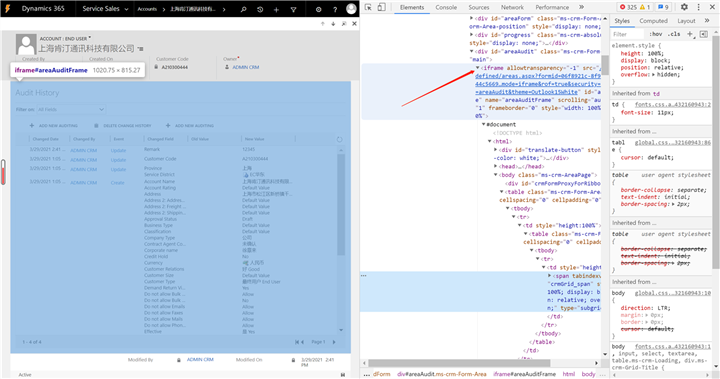The width and height of the screenshot is (720, 379).
Task: Collapse the areaAudit div node
Action: tap(471, 51)
